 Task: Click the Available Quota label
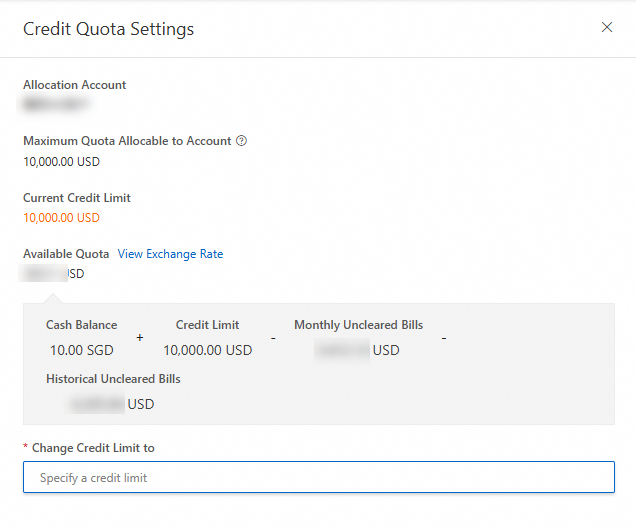coord(66,254)
